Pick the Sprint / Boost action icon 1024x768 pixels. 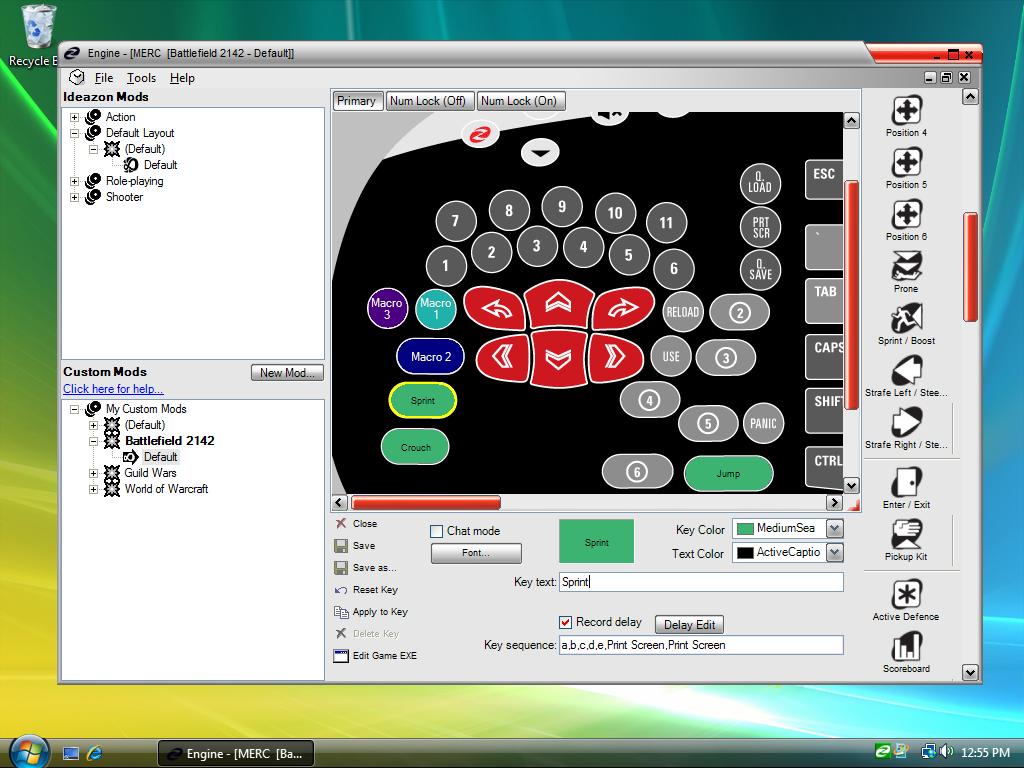tap(906, 318)
